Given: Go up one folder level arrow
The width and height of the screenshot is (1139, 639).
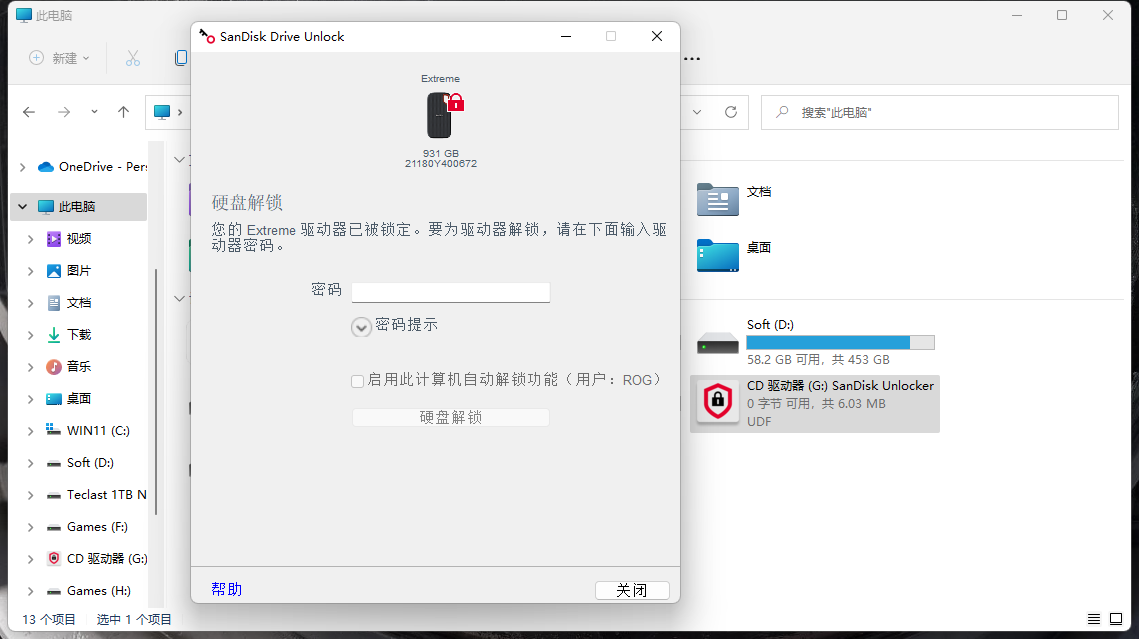Looking at the screenshot, I should tap(123, 112).
